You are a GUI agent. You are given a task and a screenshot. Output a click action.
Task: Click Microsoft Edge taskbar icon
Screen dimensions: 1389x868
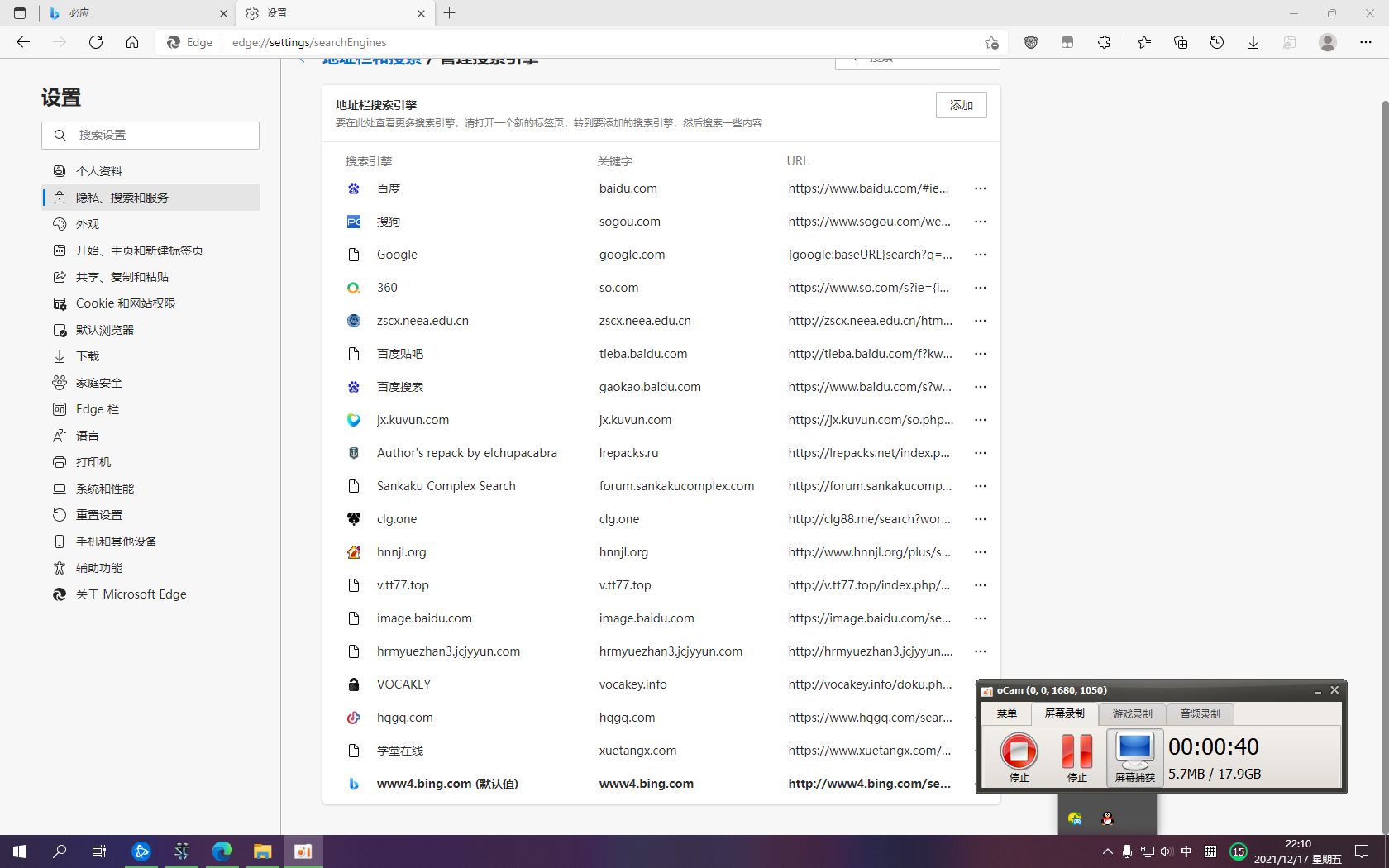[x=222, y=851]
